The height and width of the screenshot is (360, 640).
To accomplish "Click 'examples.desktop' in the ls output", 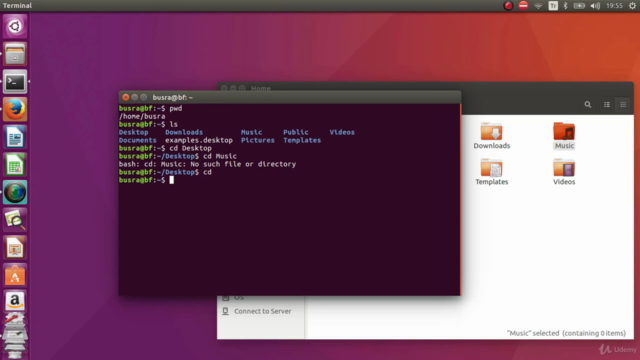I will coord(199,140).
